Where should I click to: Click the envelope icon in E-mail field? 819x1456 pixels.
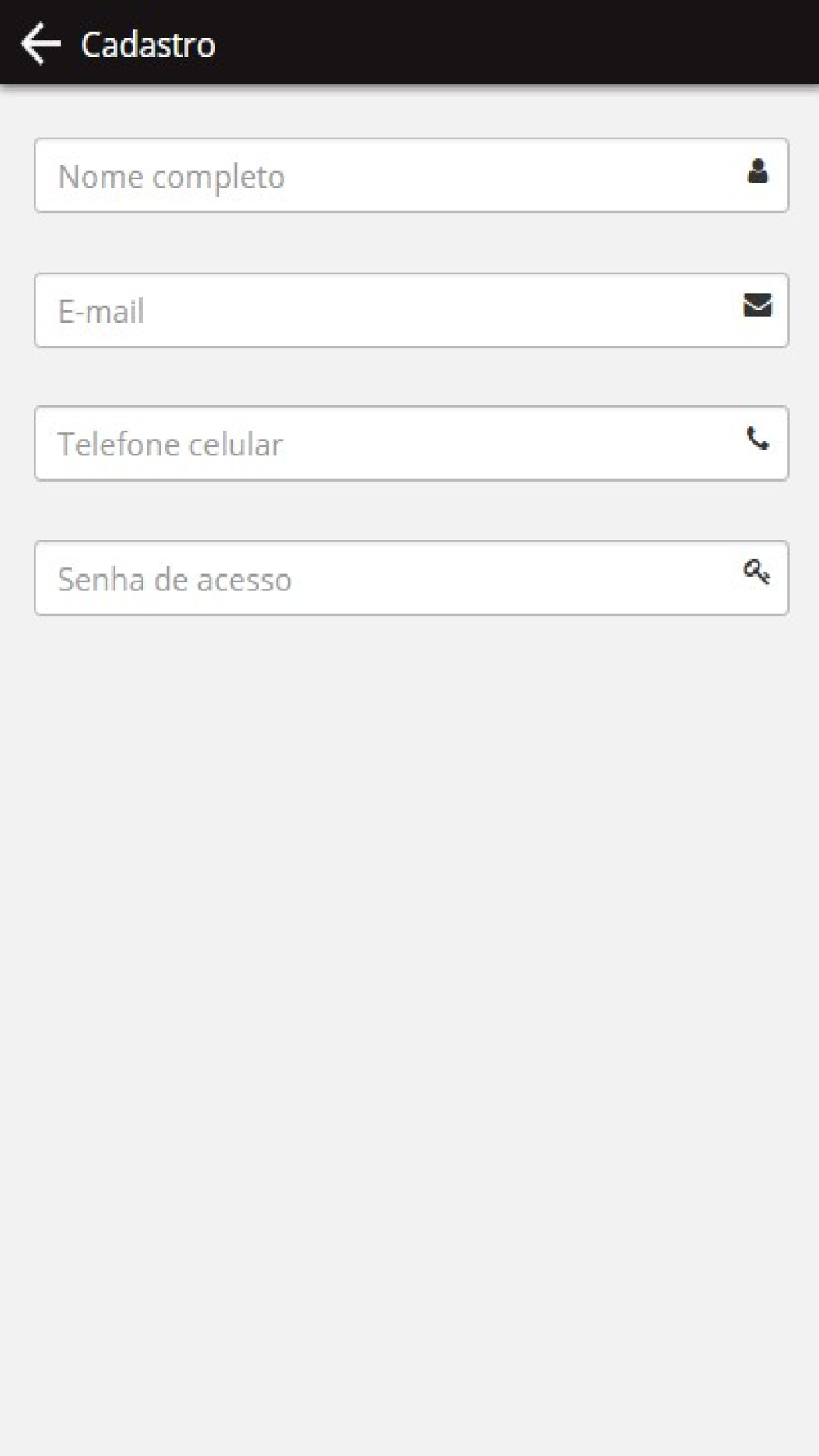758,305
